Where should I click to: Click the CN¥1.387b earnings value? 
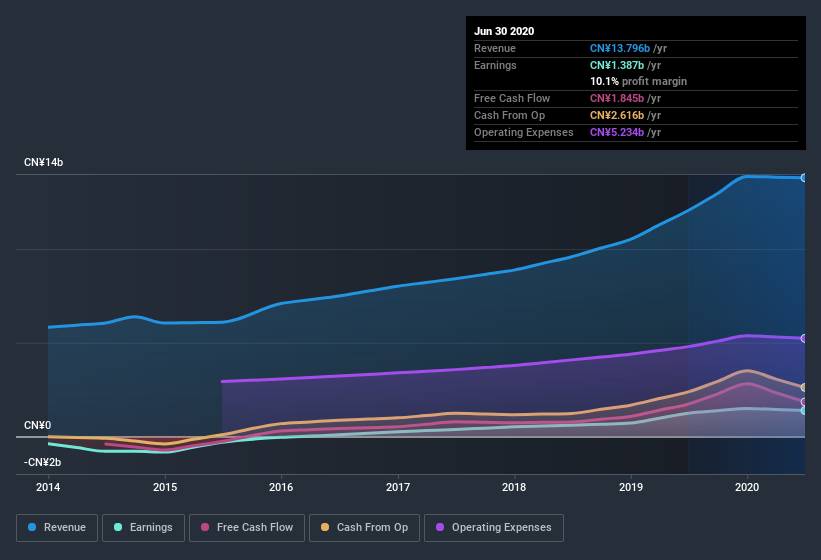617,65
